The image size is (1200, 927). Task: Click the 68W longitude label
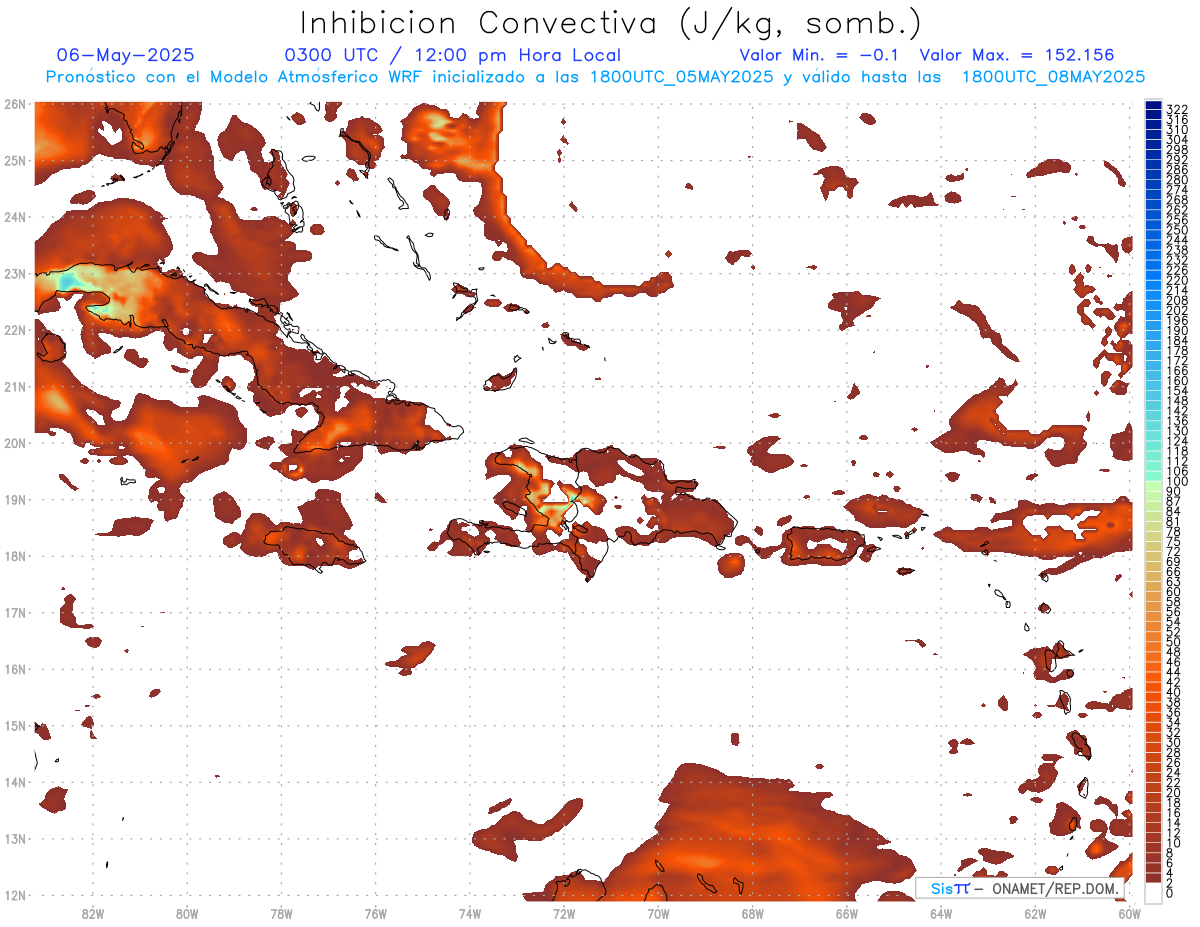pos(753,913)
